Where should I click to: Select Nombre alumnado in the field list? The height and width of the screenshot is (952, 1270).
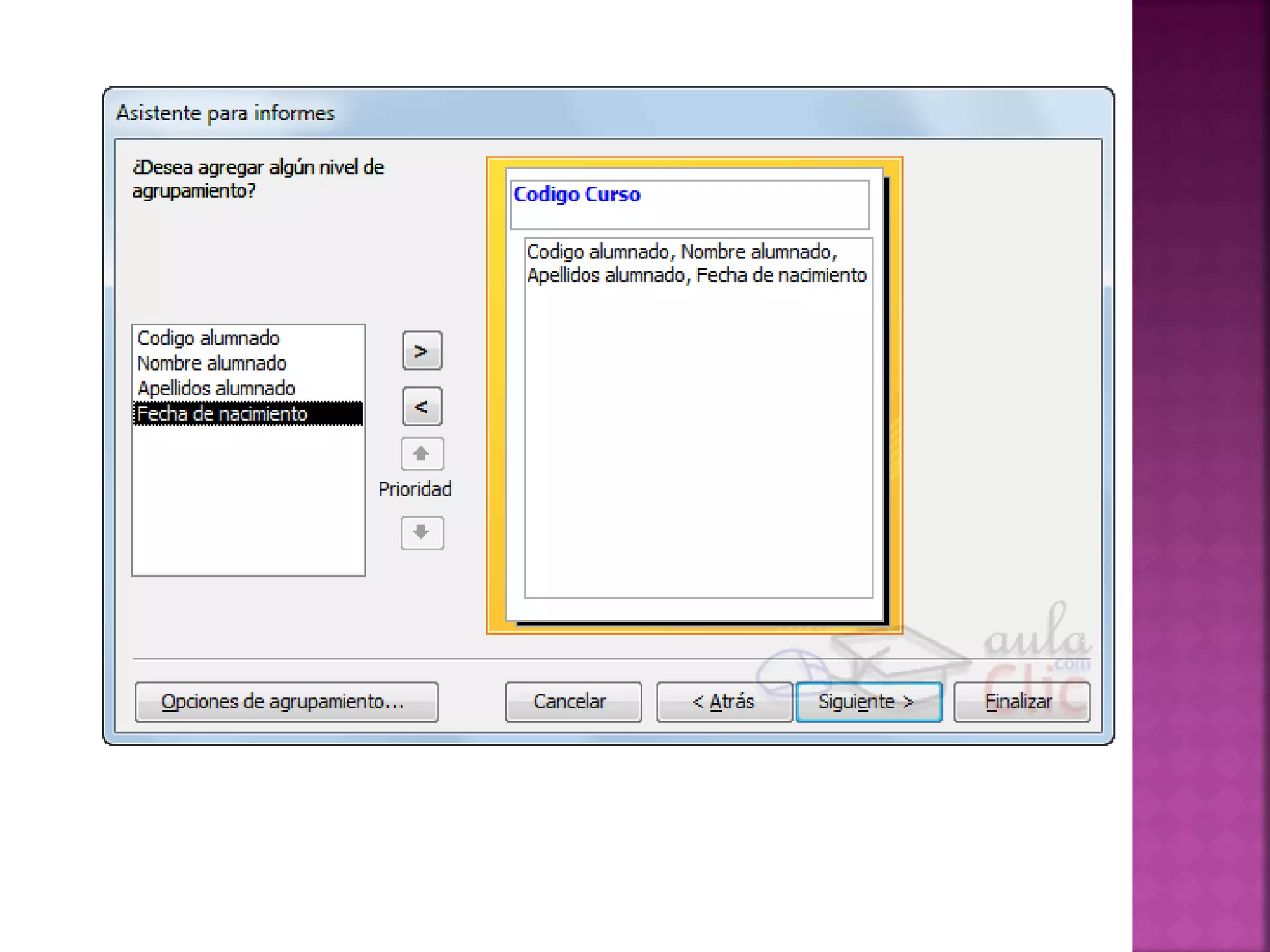[x=211, y=363]
